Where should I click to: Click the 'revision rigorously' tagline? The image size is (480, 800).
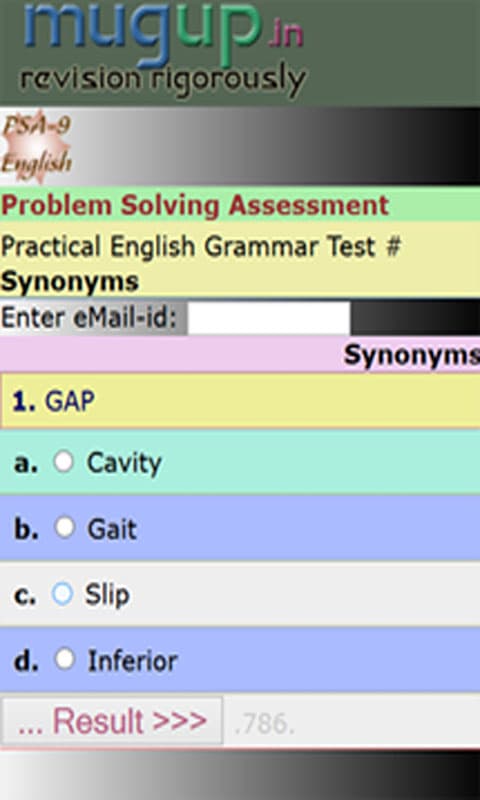(162, 82)
